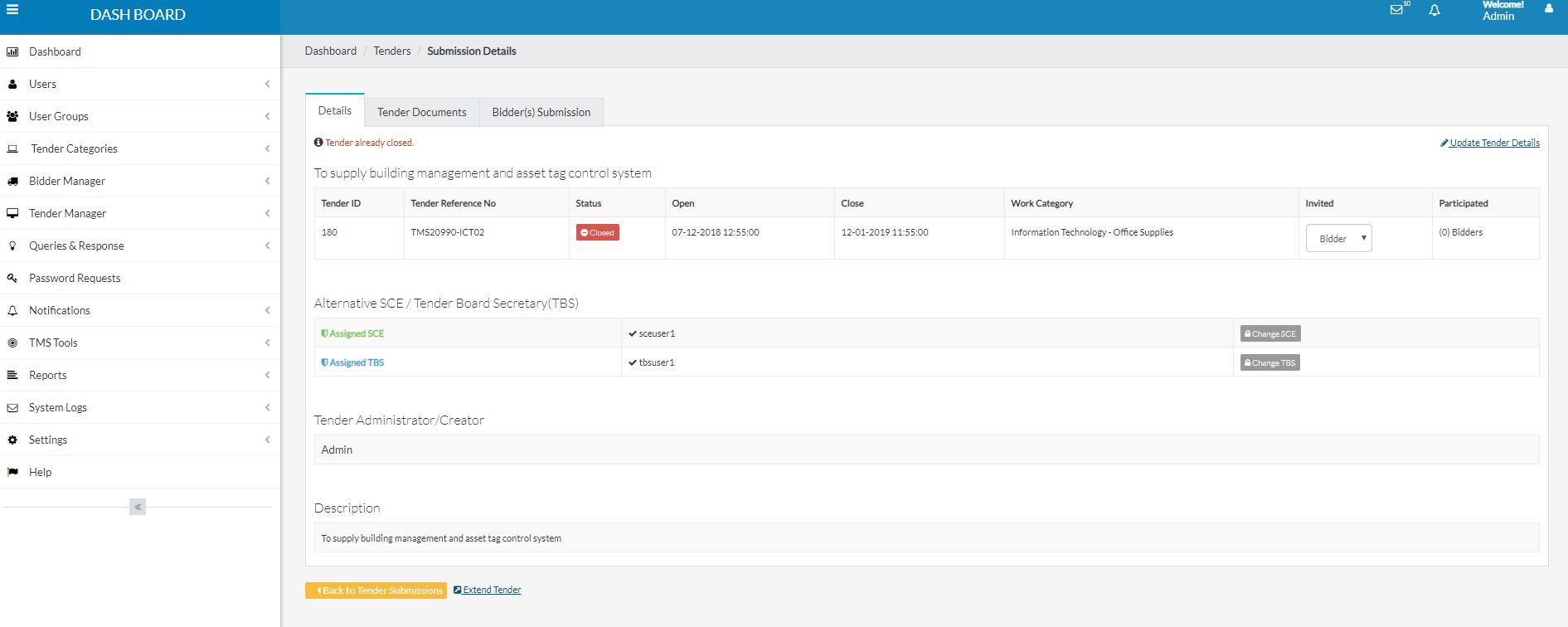Click the close date 12-01-2019 11:55:00
The height and width of the screenshot is (627, 1568).
[x=885, y=232]
